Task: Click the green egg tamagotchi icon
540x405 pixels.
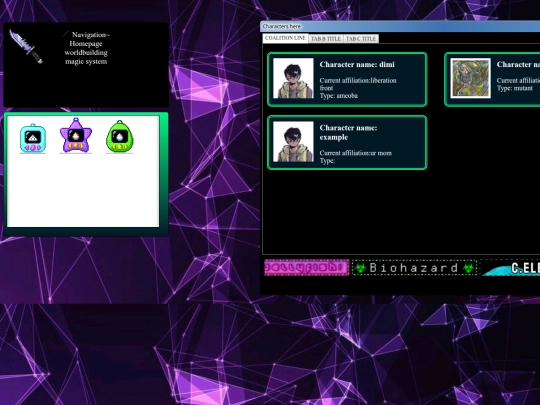Action: tap(120, 136)
